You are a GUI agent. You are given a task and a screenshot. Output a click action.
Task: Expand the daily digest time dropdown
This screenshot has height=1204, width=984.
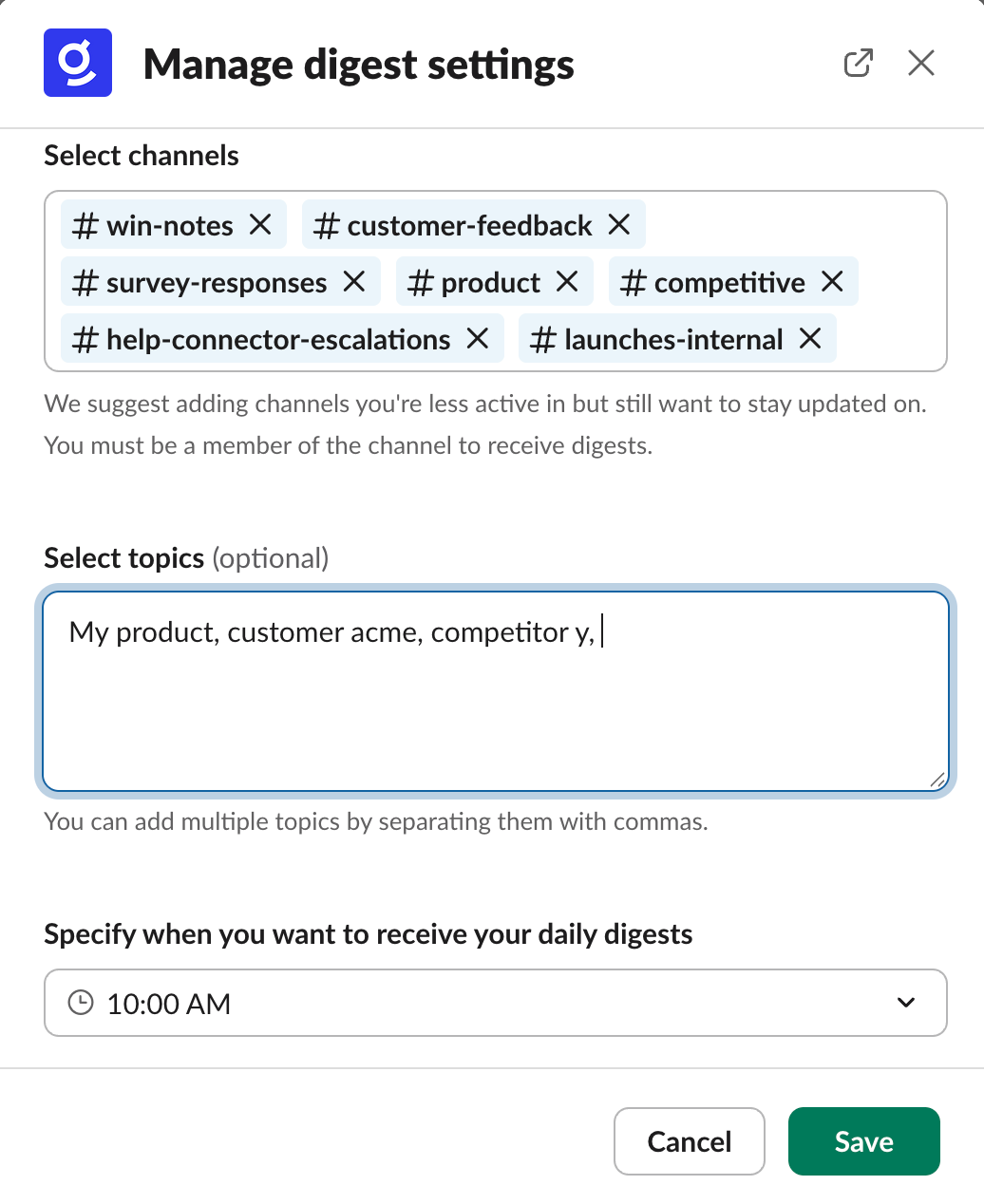point(906,1003)
